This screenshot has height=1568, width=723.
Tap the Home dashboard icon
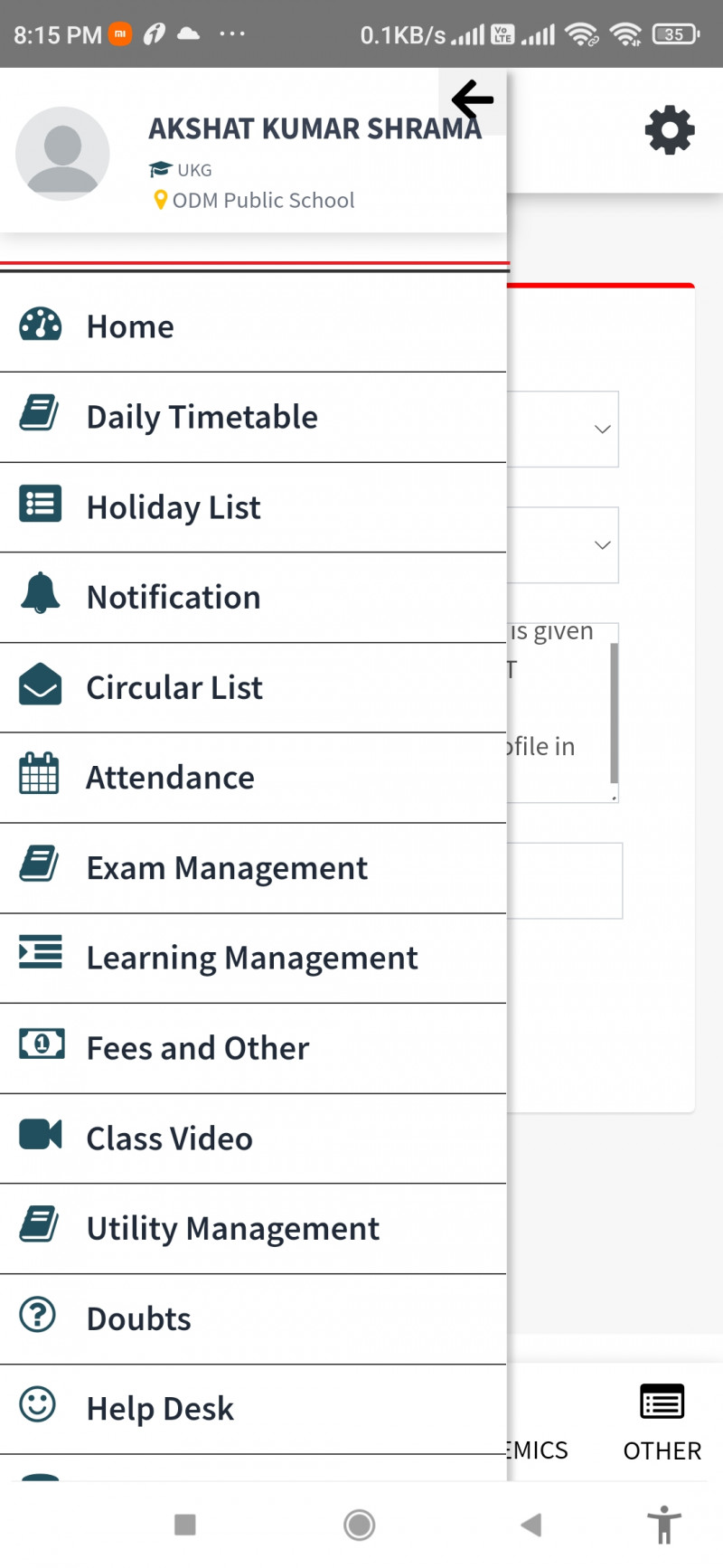41,326
